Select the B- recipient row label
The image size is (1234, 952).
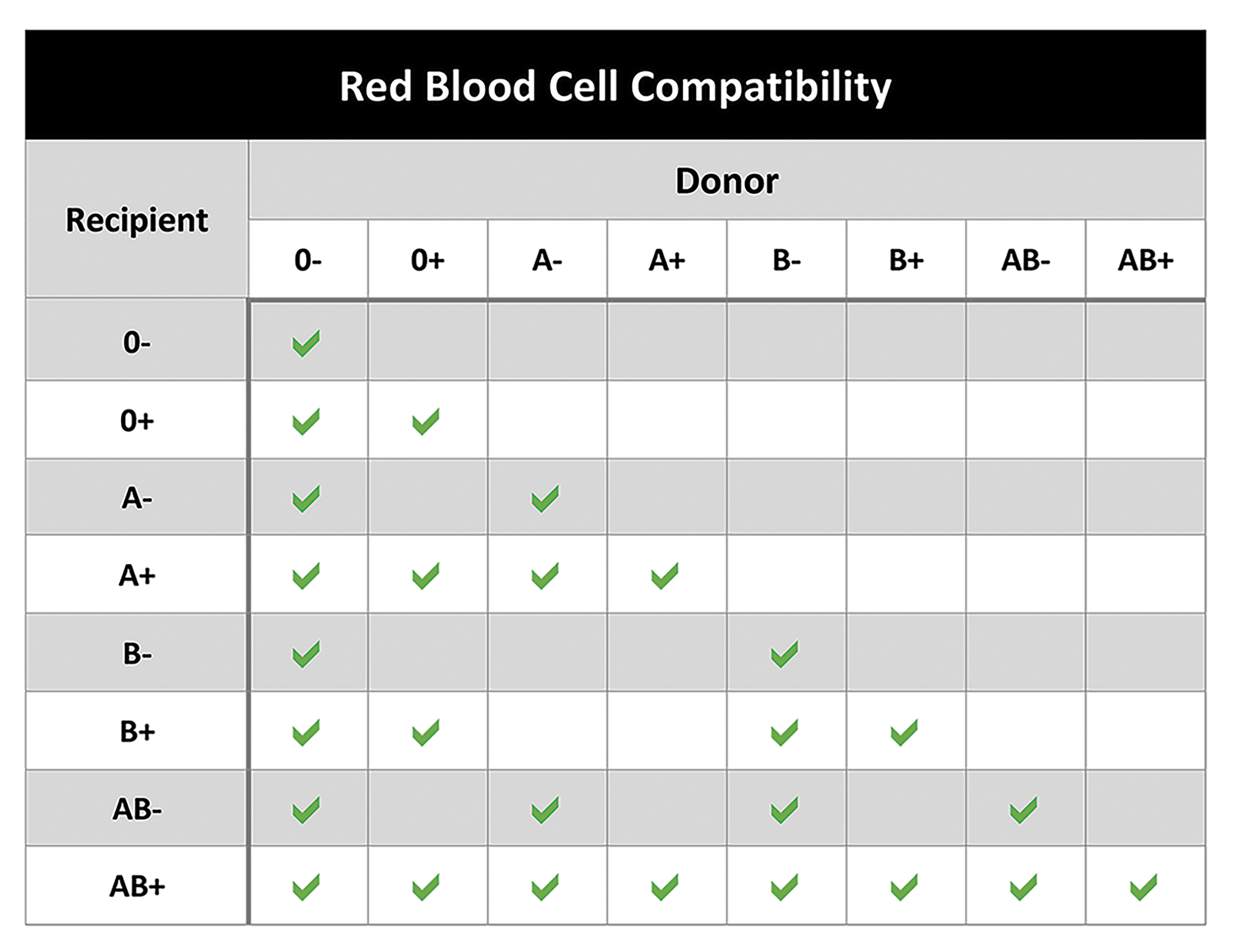tap(137, 654)
